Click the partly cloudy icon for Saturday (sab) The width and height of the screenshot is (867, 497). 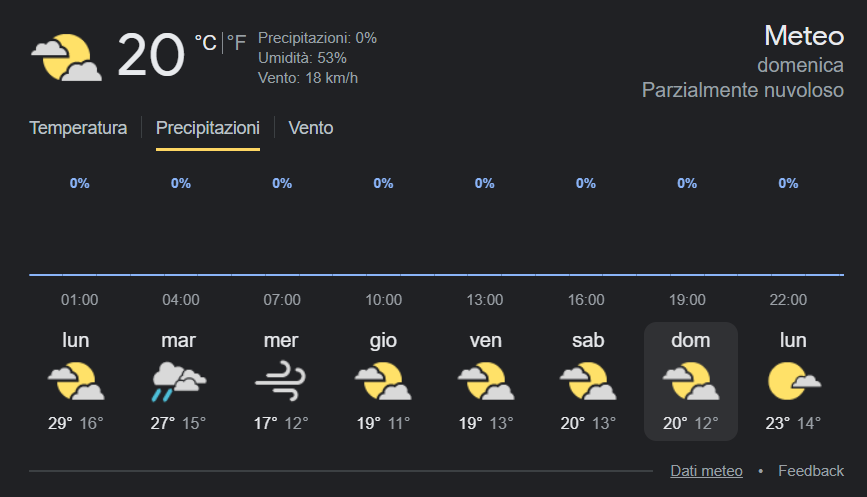click(587, 382)
